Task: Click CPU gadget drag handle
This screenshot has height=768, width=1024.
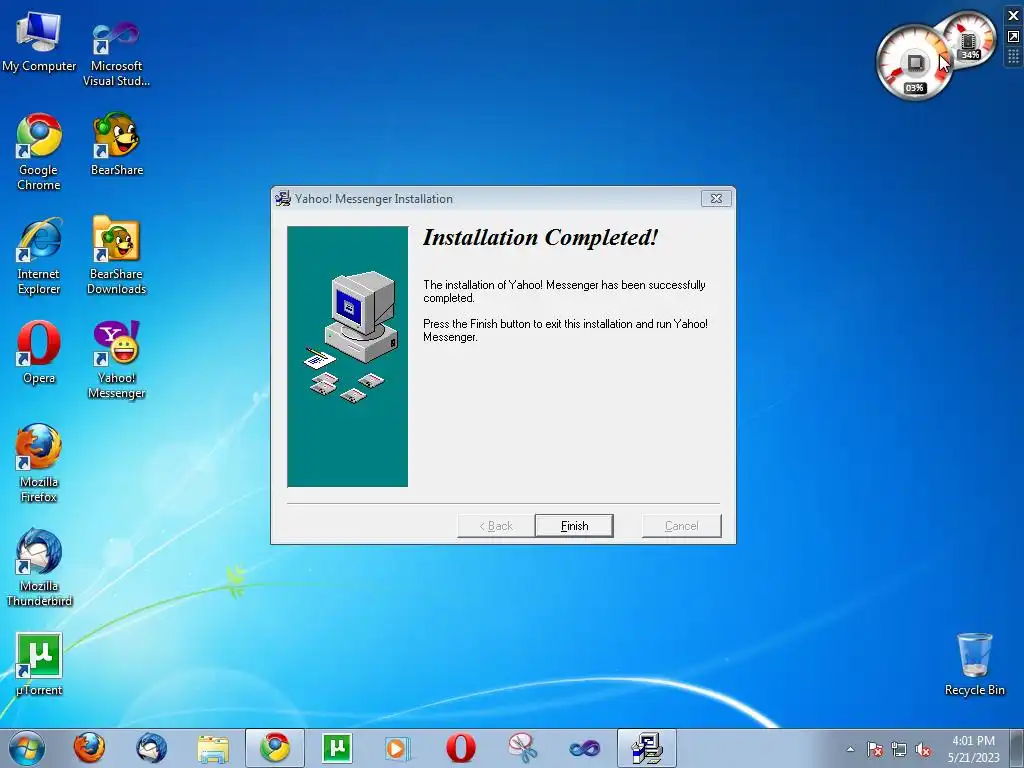Action: click(1014, 57)
